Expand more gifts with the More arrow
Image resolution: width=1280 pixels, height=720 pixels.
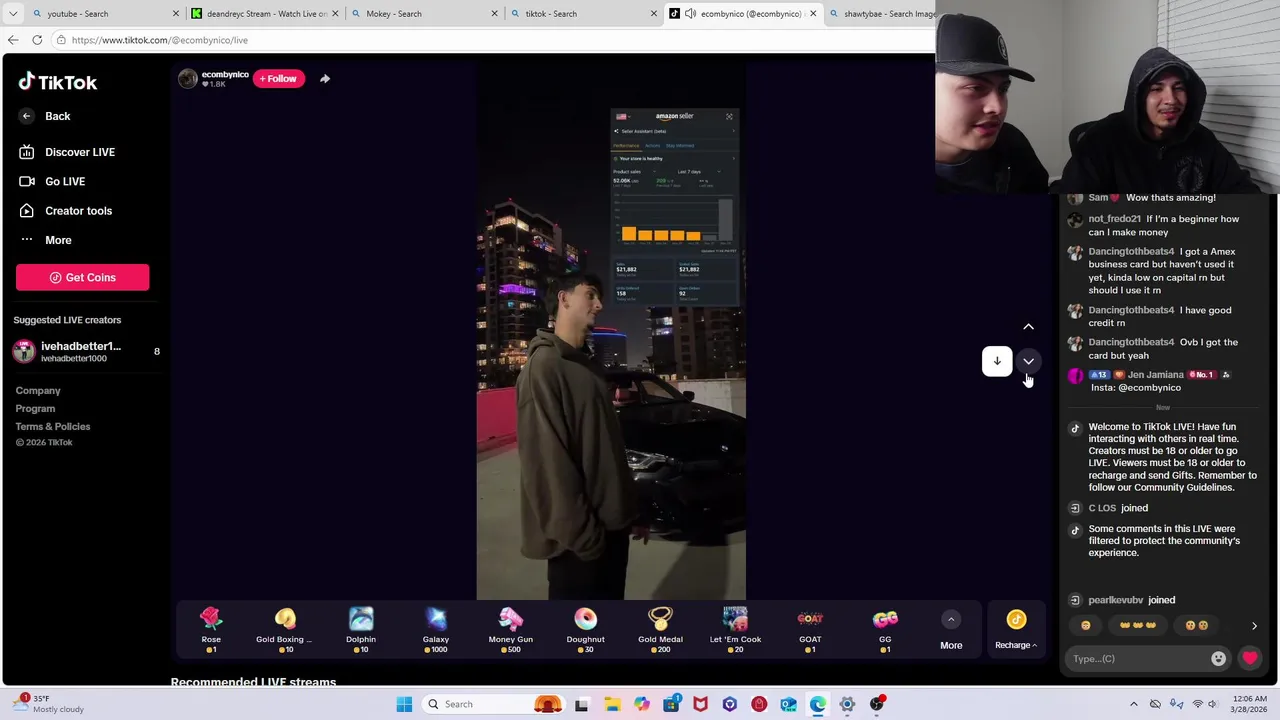951,631
